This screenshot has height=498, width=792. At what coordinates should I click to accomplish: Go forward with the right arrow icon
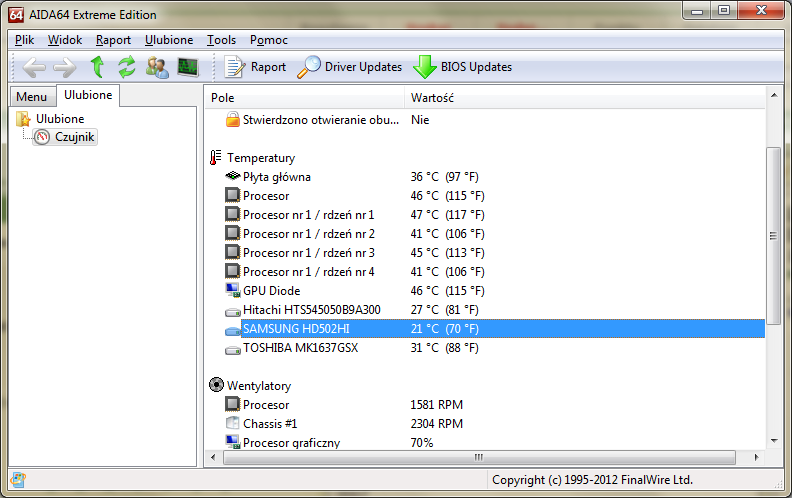(x=65, y=67)
